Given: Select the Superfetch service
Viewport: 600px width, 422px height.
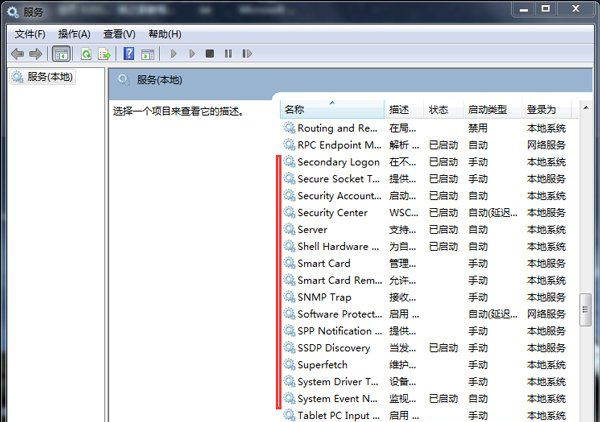Looking at the screenshot, I should (x=426, y=365).
